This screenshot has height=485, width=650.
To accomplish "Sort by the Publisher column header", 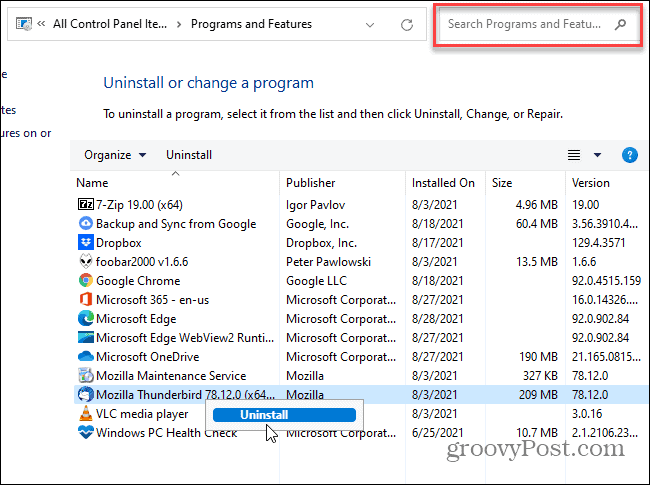I will coord(310,183).
